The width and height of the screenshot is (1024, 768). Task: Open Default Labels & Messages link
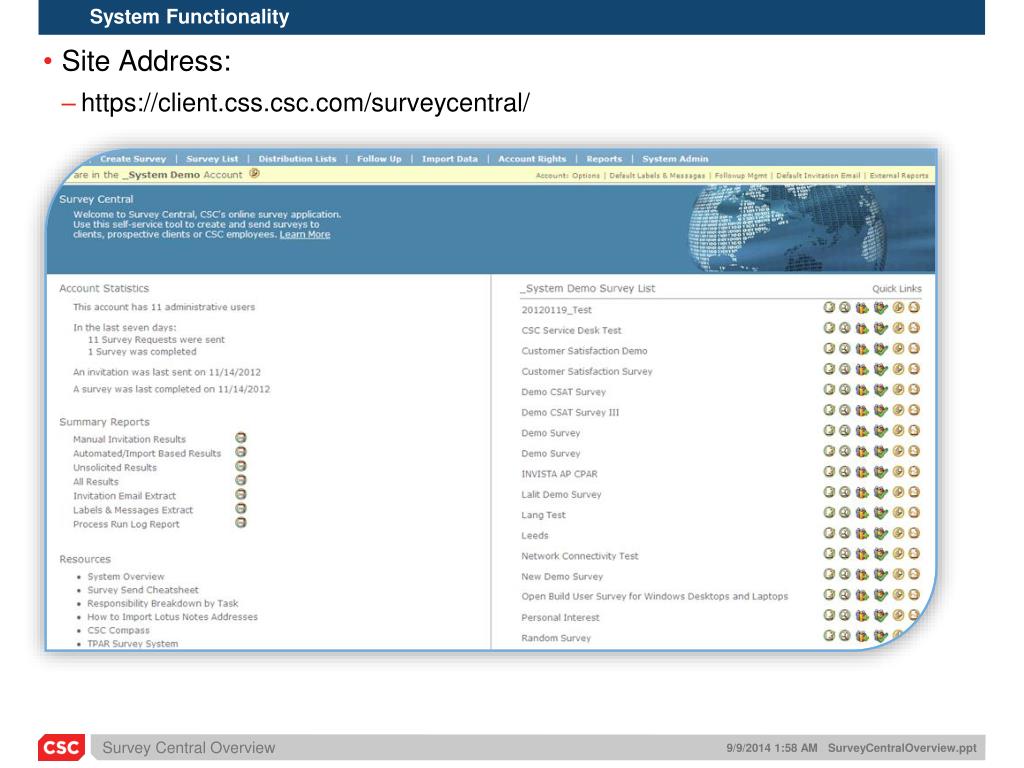coord(657,176)
